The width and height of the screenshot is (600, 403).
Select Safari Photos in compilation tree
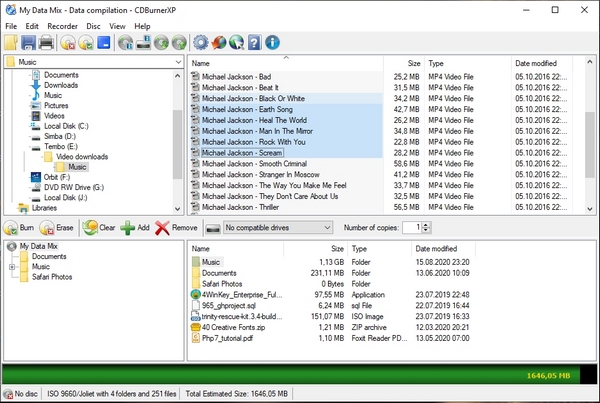[x=52, y=277]
